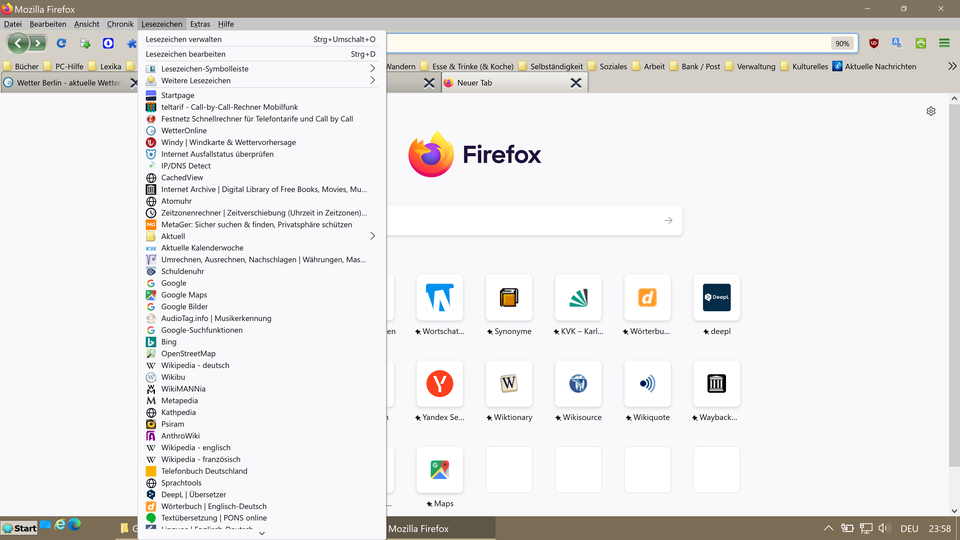Open the Google Maps bookmark
Screen dimensions: 960x540
(x=261, y=294)
